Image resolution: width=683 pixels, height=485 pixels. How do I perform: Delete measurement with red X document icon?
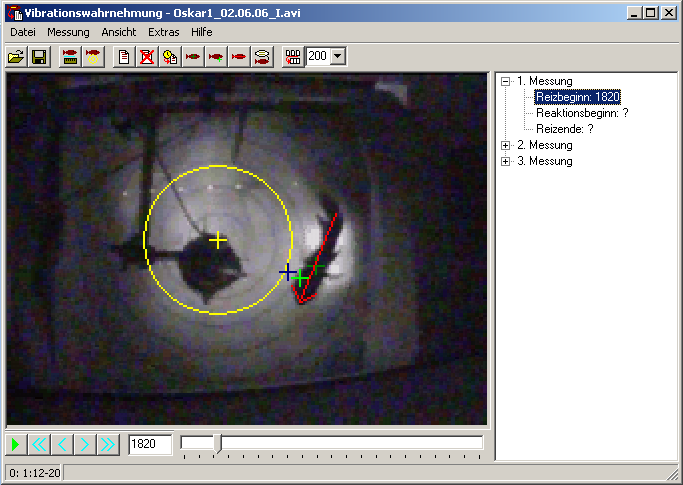147,57
